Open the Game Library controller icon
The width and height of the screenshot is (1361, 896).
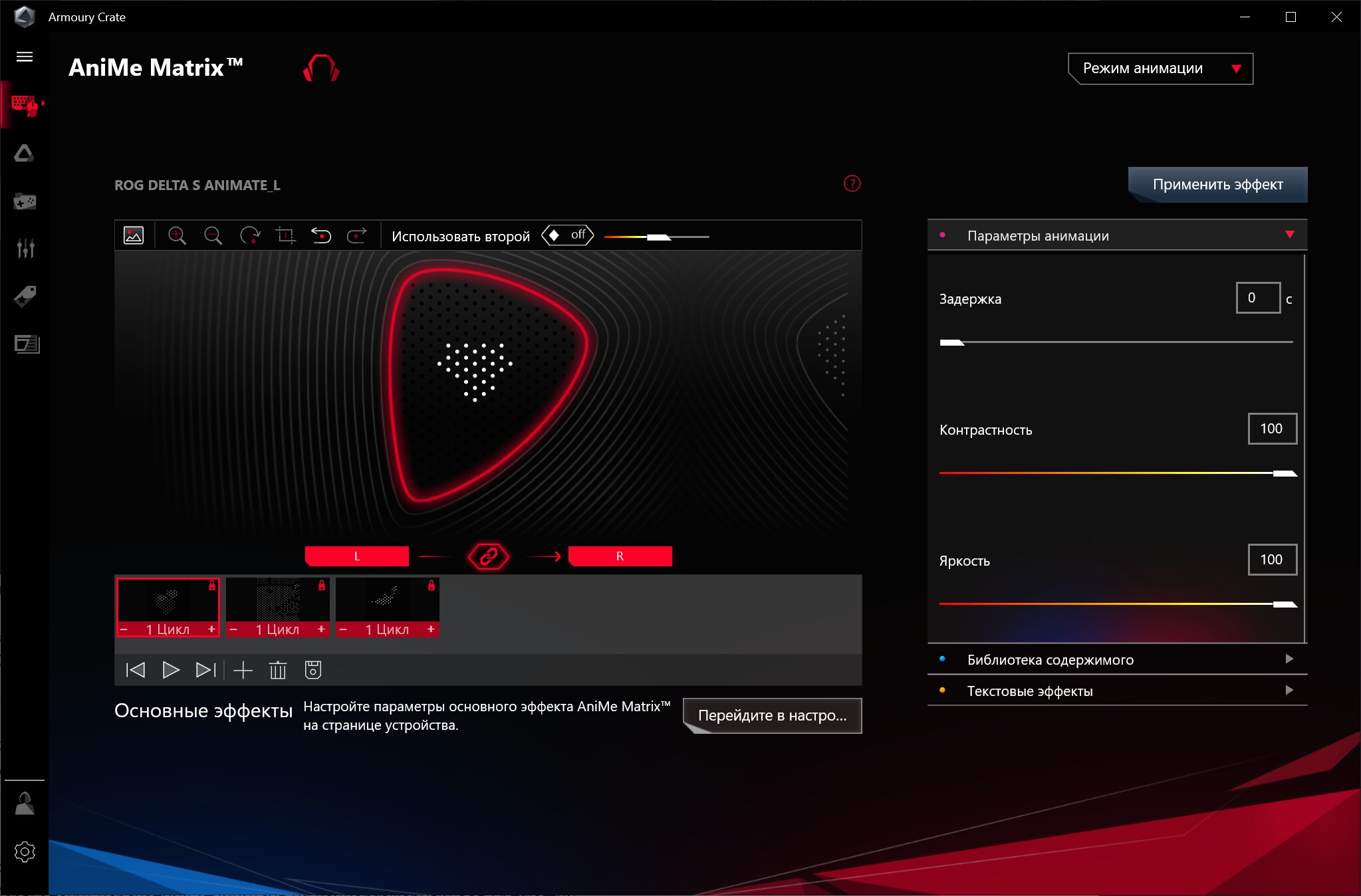coord(25,201)
